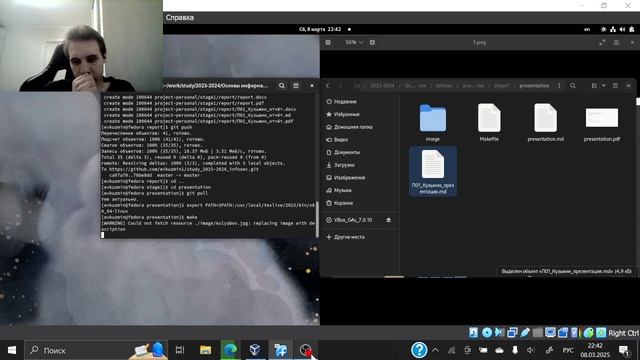Open Другие места in the sidebar

coord(345,237)
